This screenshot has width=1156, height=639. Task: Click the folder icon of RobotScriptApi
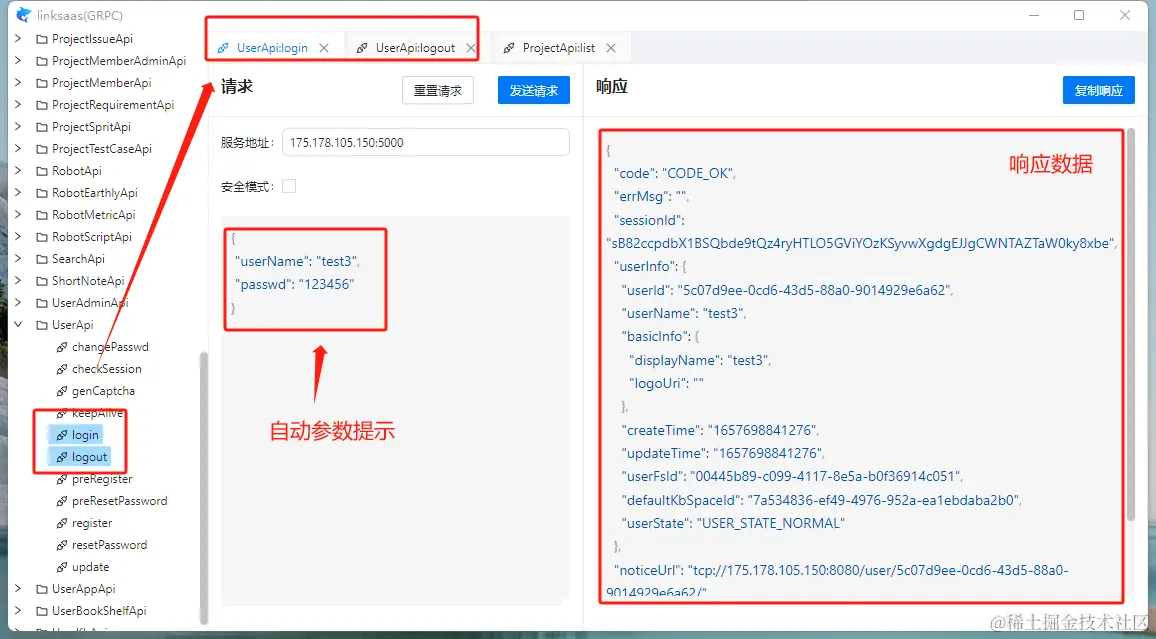(x=41, y=237)
